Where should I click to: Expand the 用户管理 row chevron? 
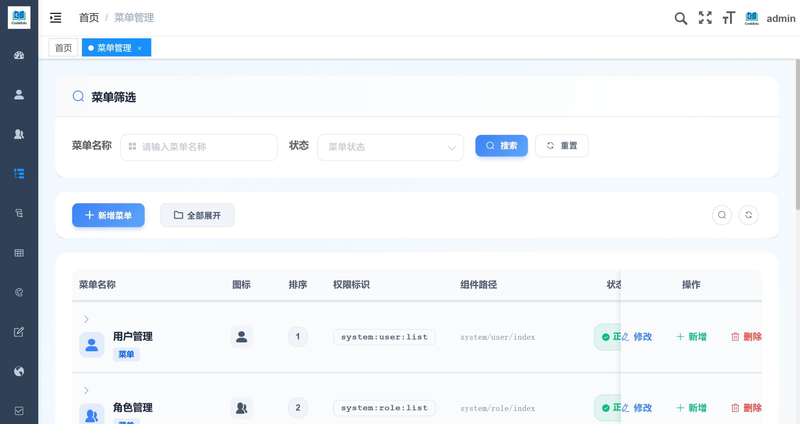click(x=86, y=319)
